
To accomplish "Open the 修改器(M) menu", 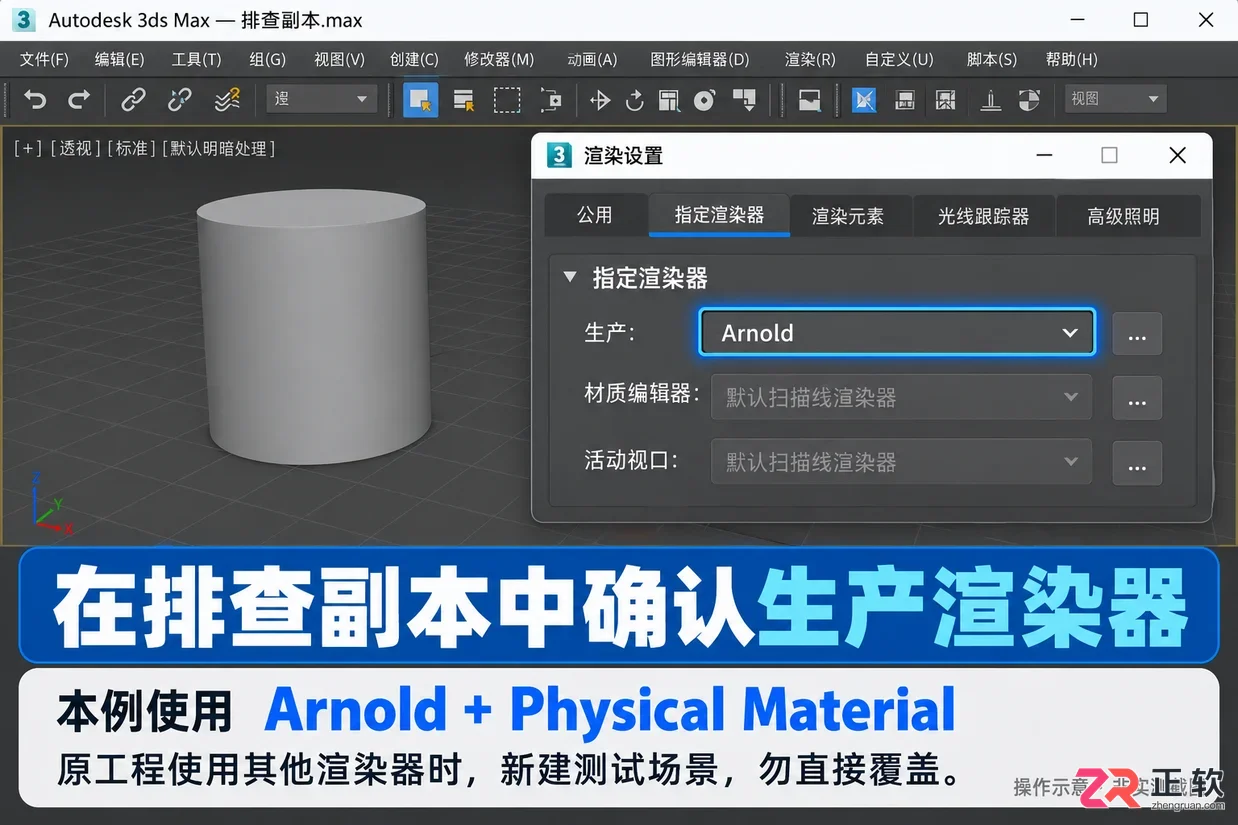I will 499,59.
